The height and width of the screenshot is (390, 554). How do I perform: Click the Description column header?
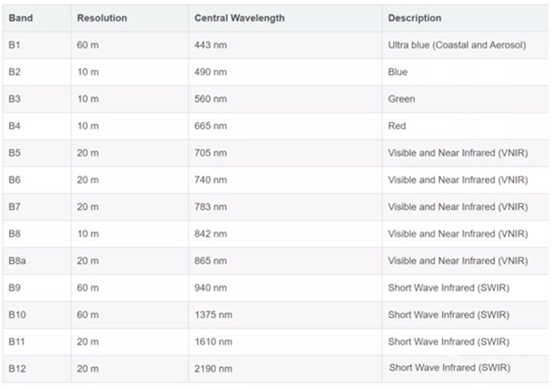coord(414,18)
